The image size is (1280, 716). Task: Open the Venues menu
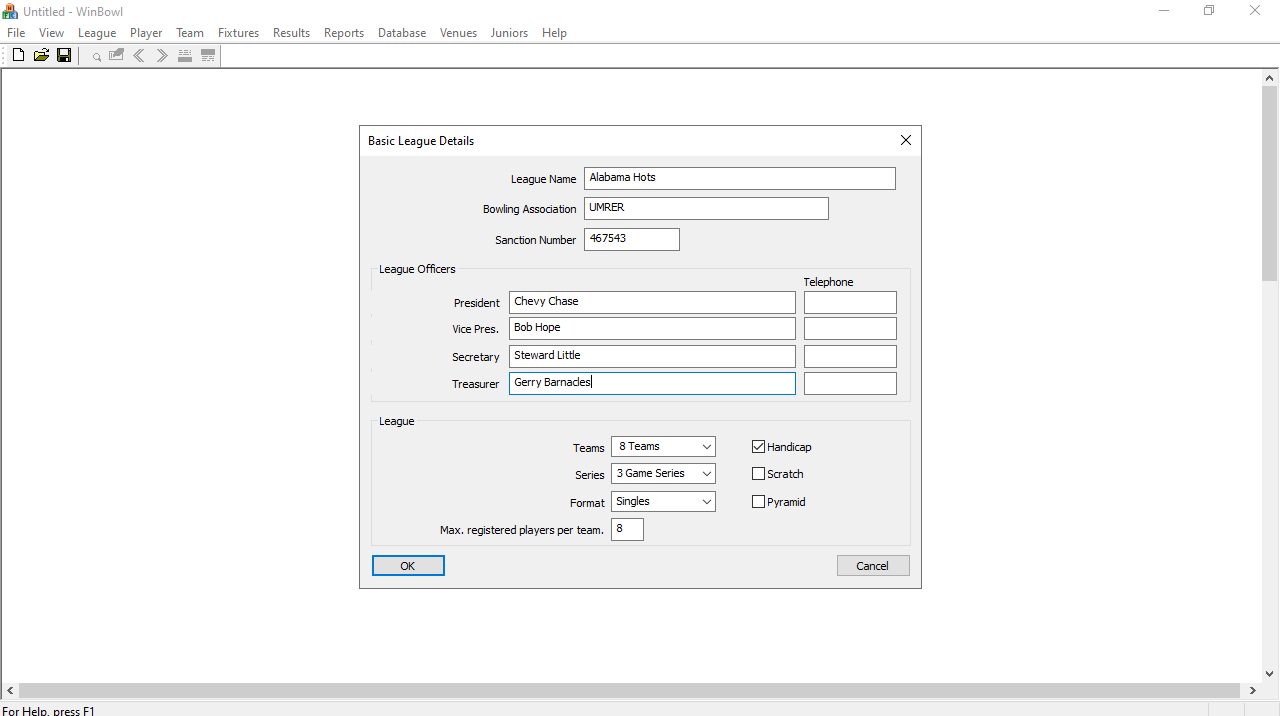point(458,33)
